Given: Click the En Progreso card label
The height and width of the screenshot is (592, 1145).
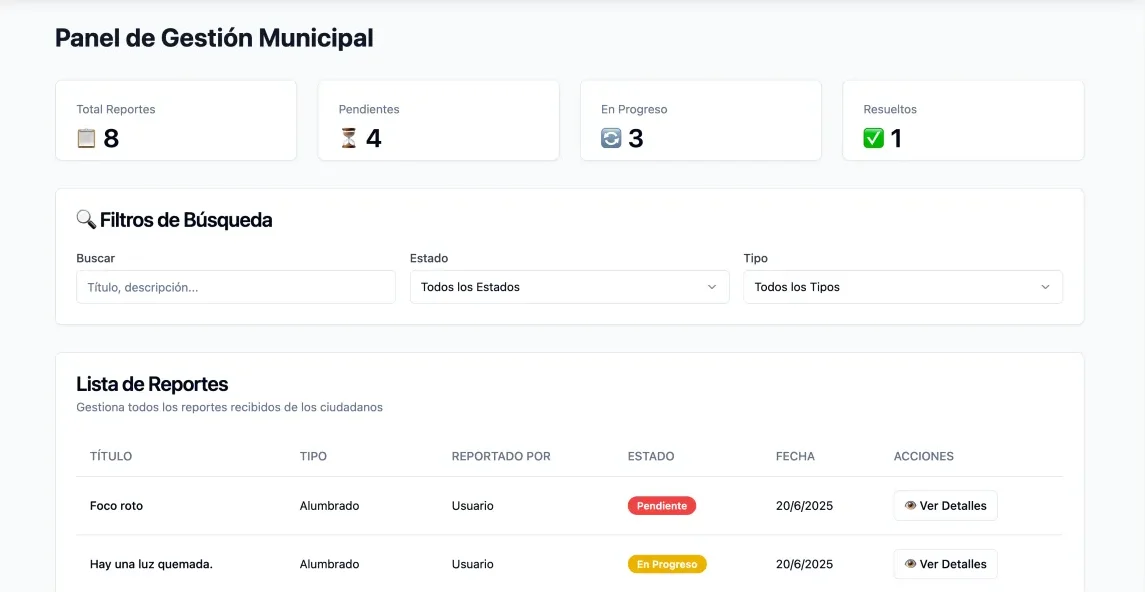Looking at the screenshot, I should 634,109.
